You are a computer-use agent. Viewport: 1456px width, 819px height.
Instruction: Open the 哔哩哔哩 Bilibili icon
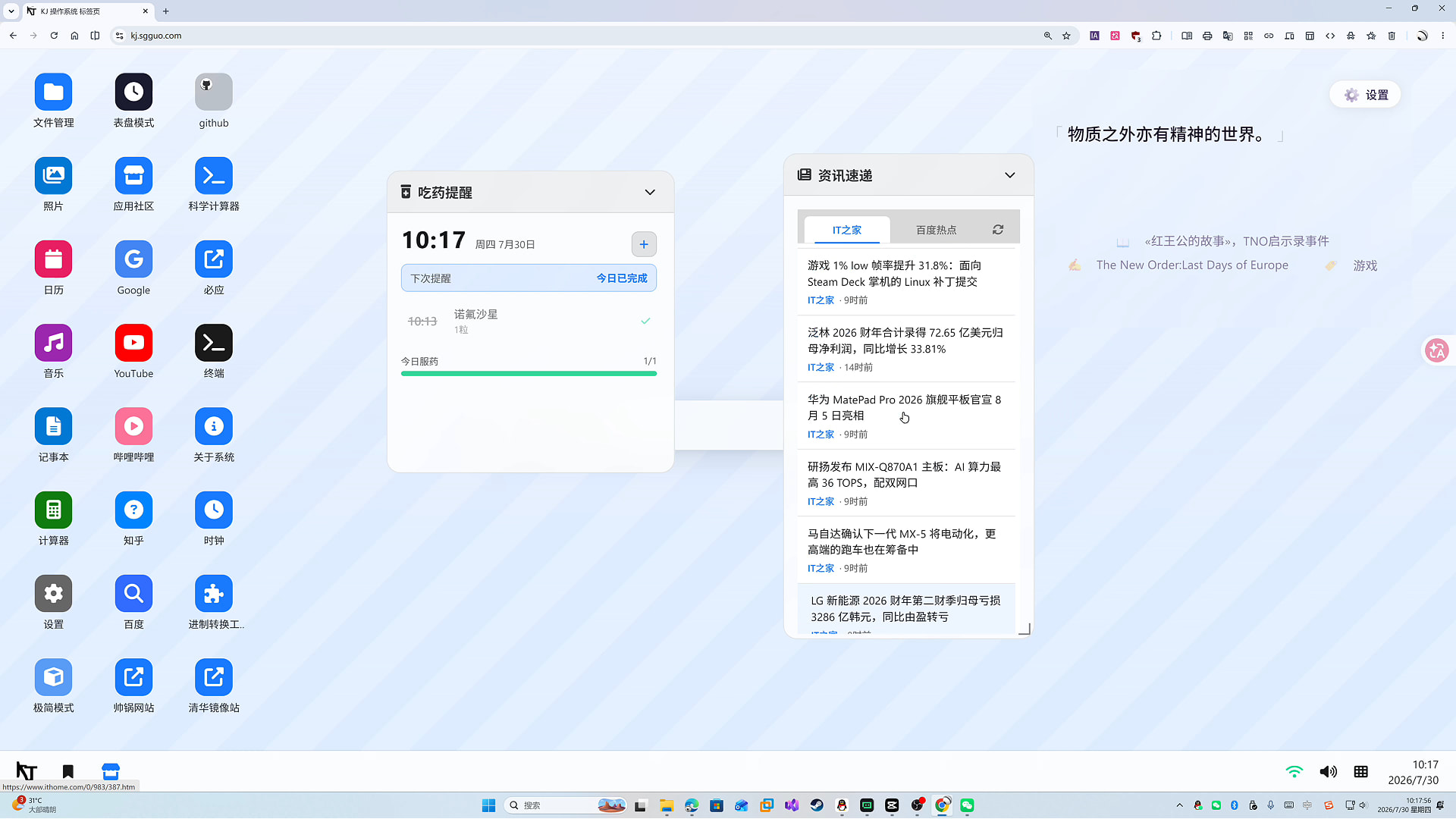click(x=133, y=426)
